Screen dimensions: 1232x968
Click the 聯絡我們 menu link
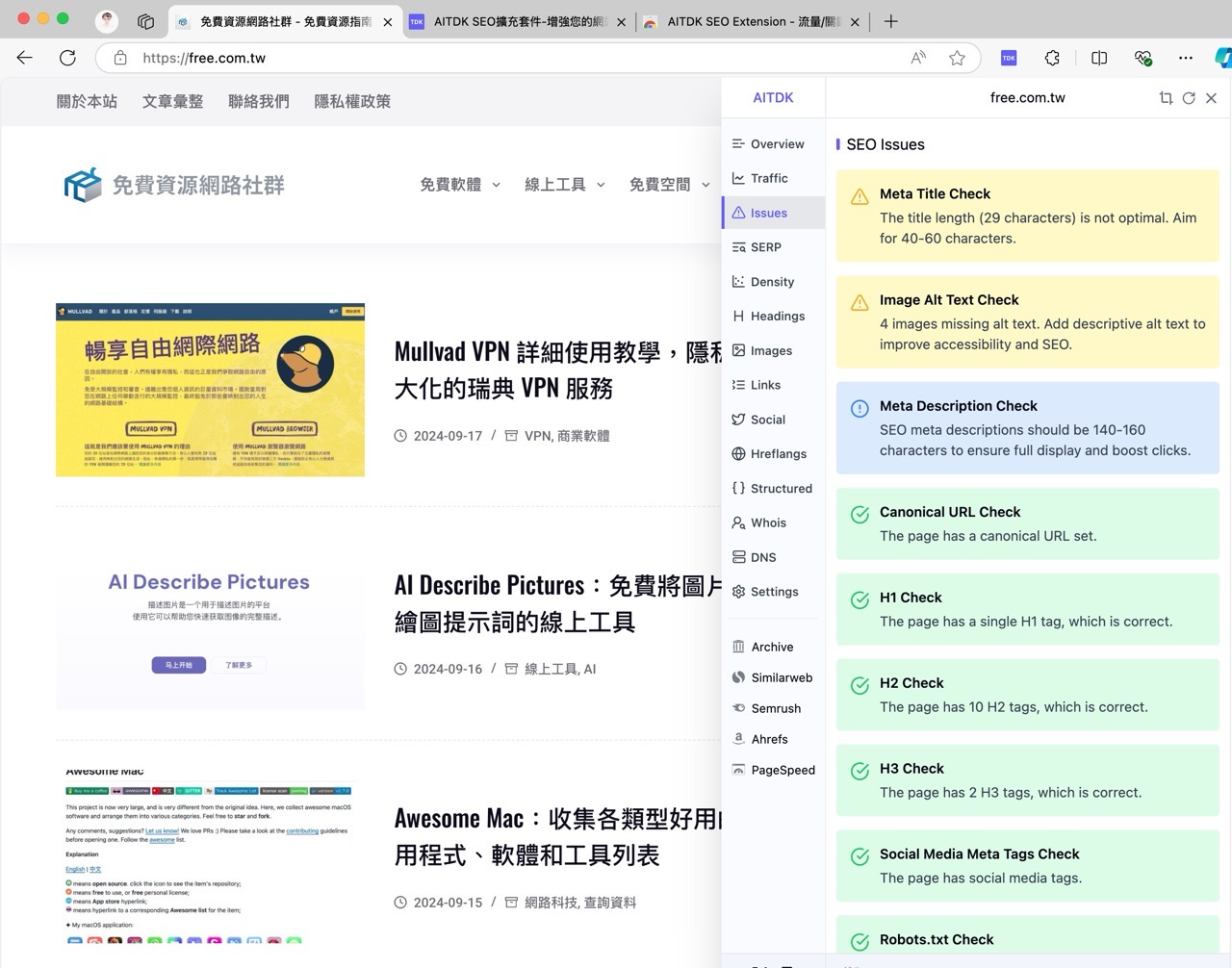point(259,101)
